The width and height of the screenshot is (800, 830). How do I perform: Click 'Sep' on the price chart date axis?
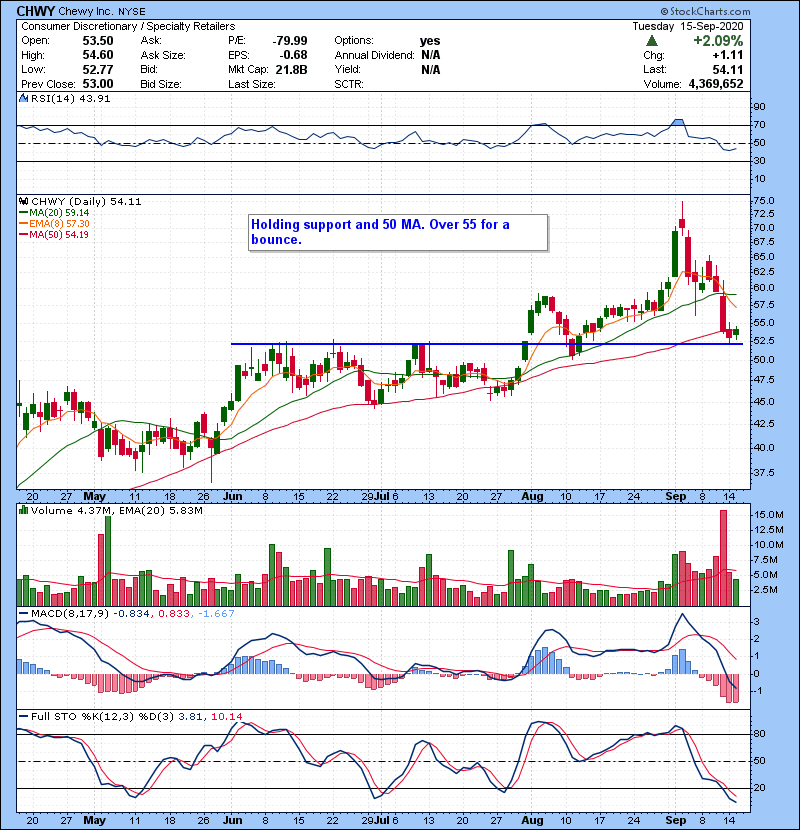point(676,497)
